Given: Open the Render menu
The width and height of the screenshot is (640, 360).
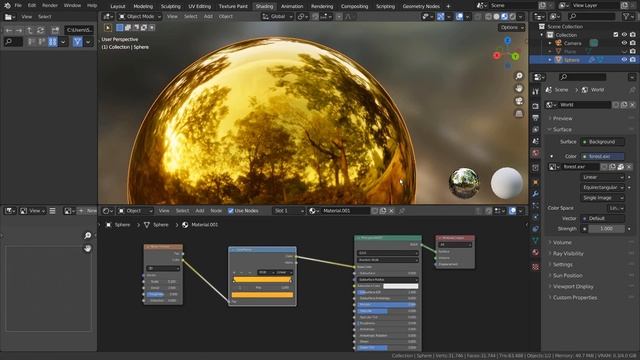Looking at the screenshot, I should (x=50, y=5).
